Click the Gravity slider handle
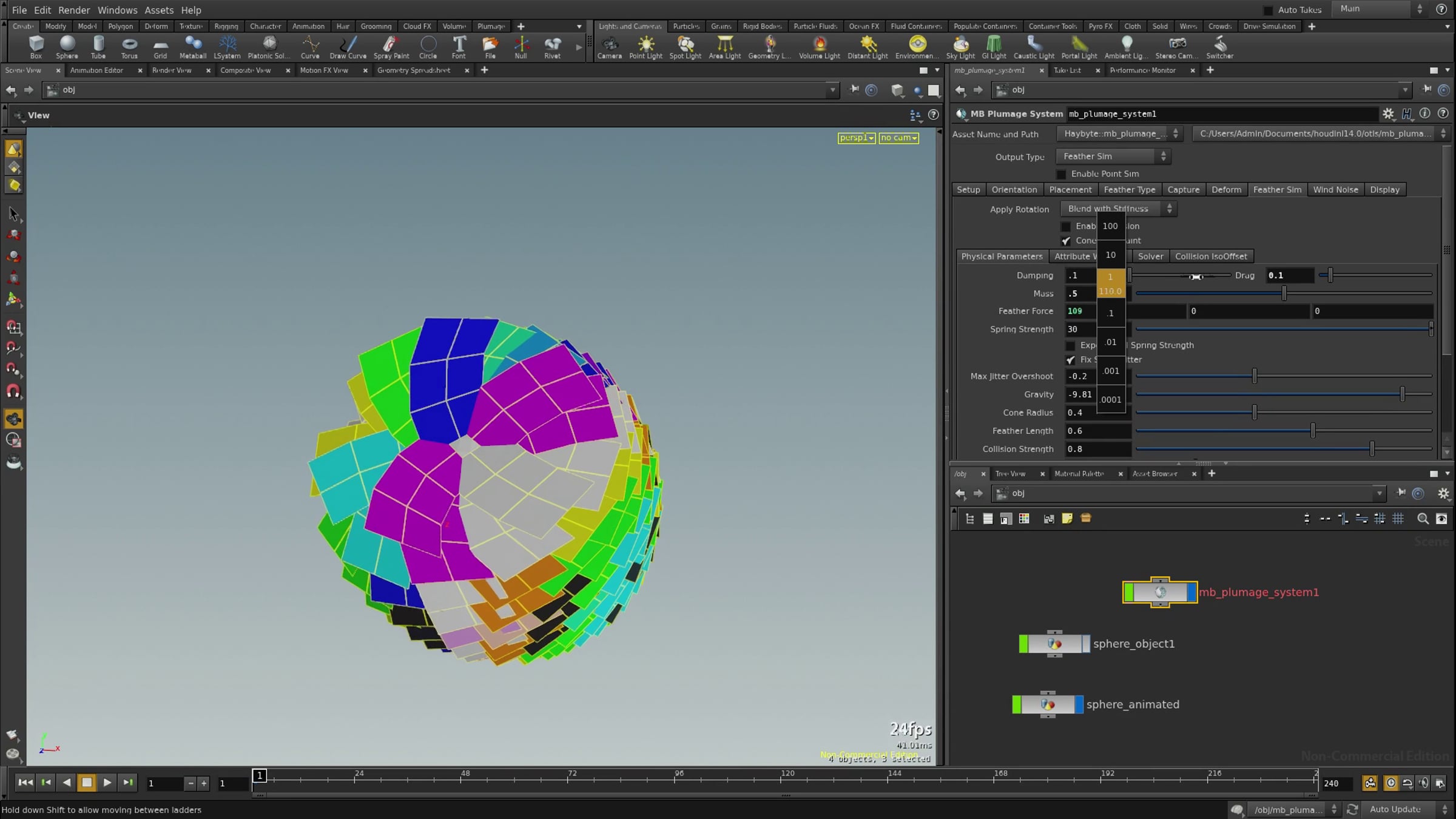The width and height of the screenshot is (1456, 819). [1402, 394]
